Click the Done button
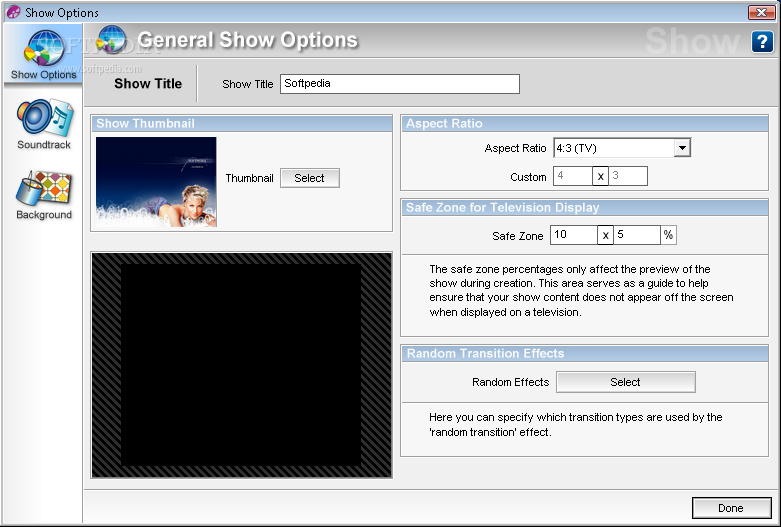Image resolution: width=781 pixels, height=527 pixels. click(x=731, y=508)
